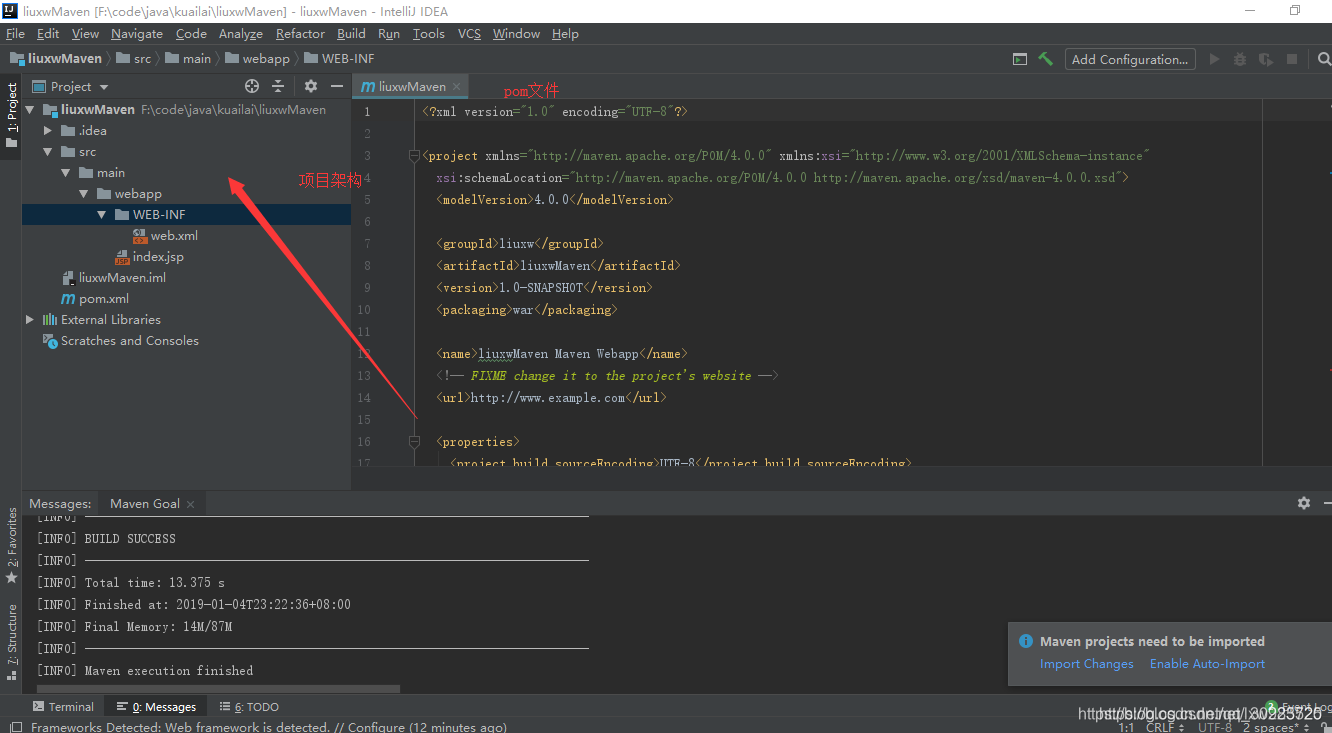Click the Stop square icon in toolbar
Screen dimensions: 1332x733
pos(1292,59)
